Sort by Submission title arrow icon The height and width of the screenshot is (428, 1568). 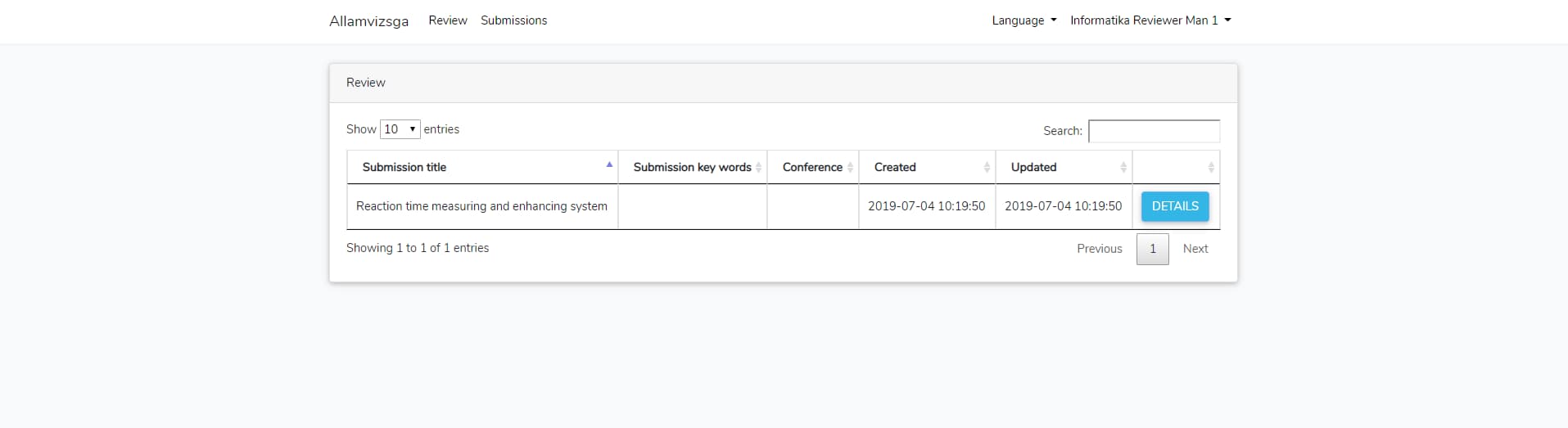pyautogui.click(x=609, y=164)
